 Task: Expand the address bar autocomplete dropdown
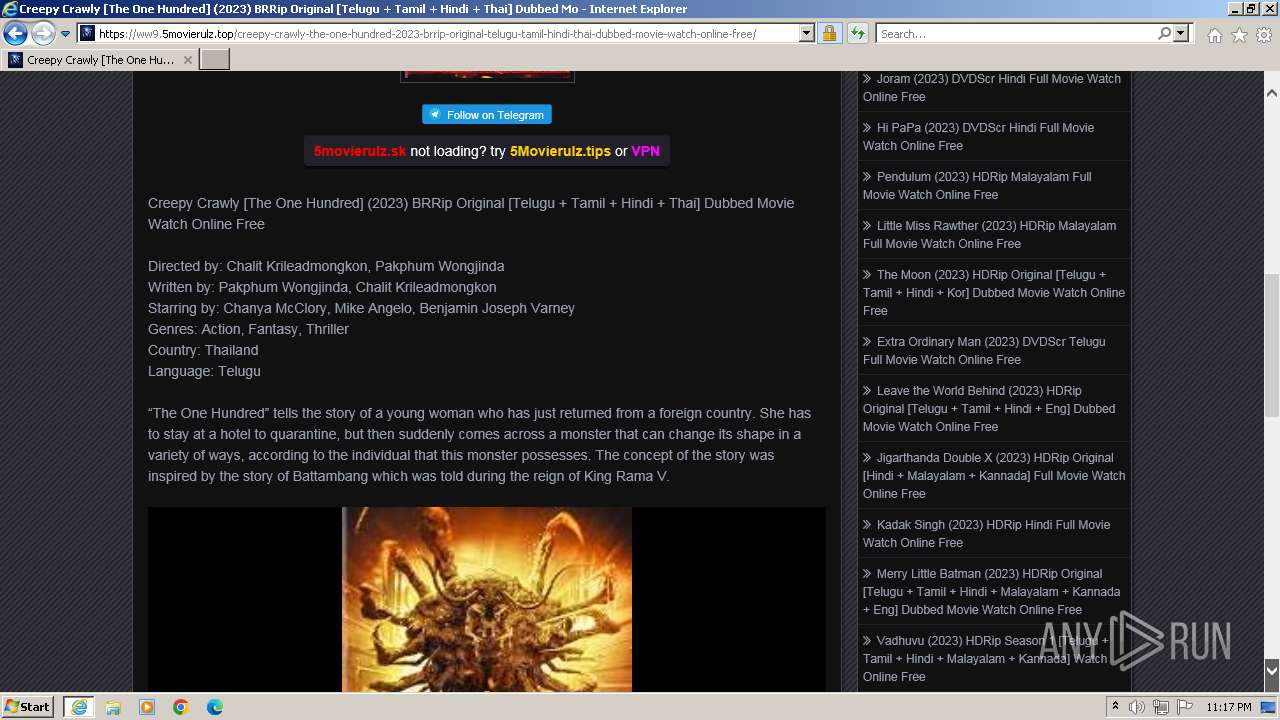coord(807,33)
